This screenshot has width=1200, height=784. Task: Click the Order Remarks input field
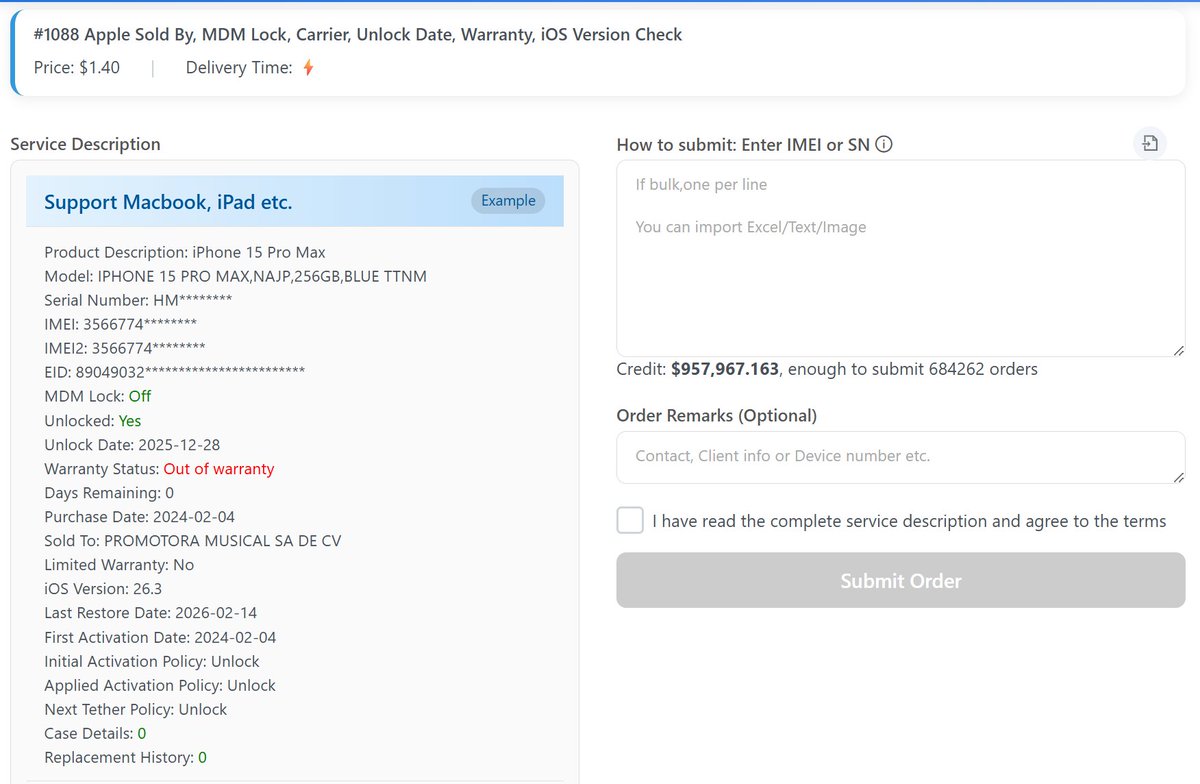point(900,456)
